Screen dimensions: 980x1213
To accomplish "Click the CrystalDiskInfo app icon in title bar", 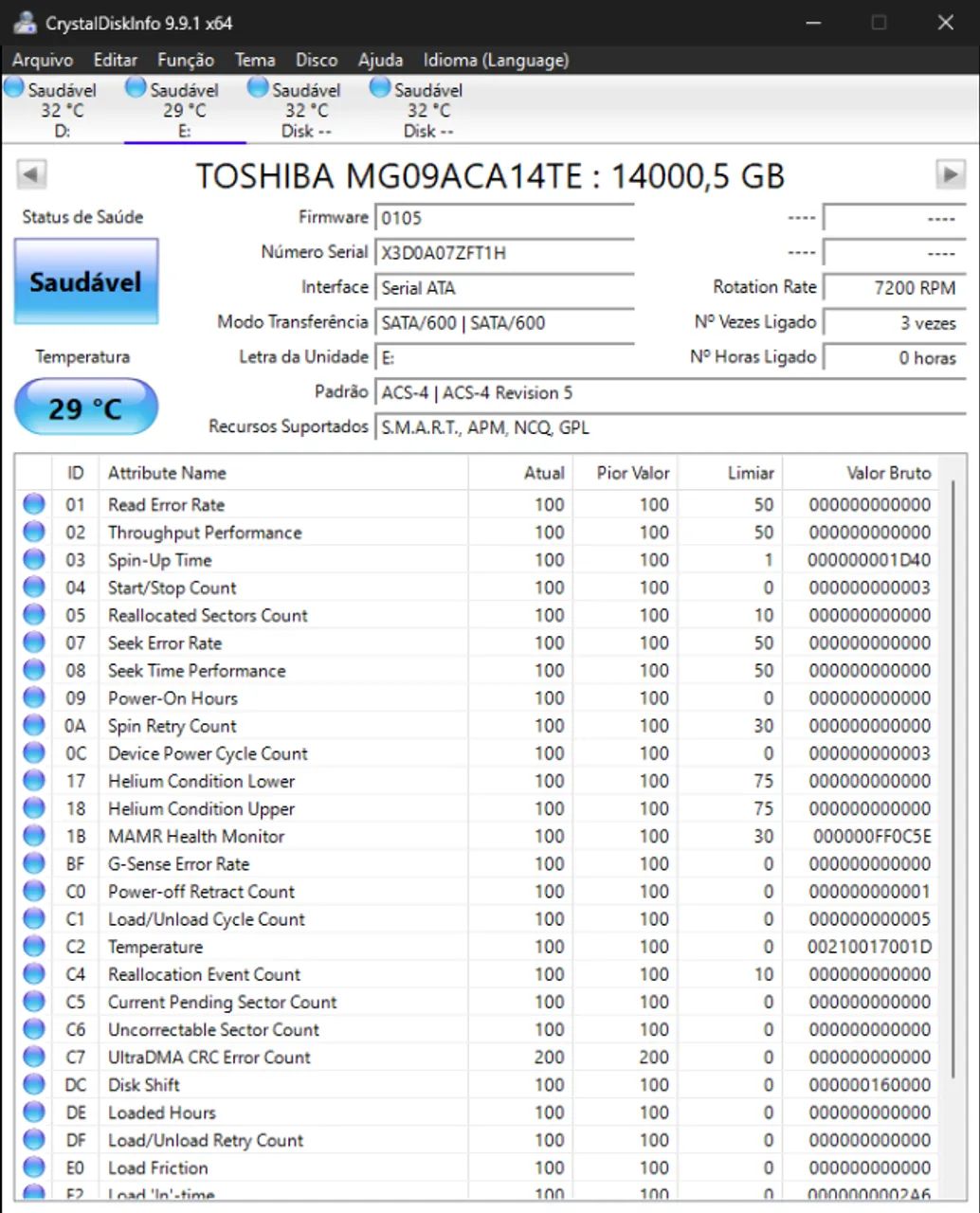I will (25, 22).
